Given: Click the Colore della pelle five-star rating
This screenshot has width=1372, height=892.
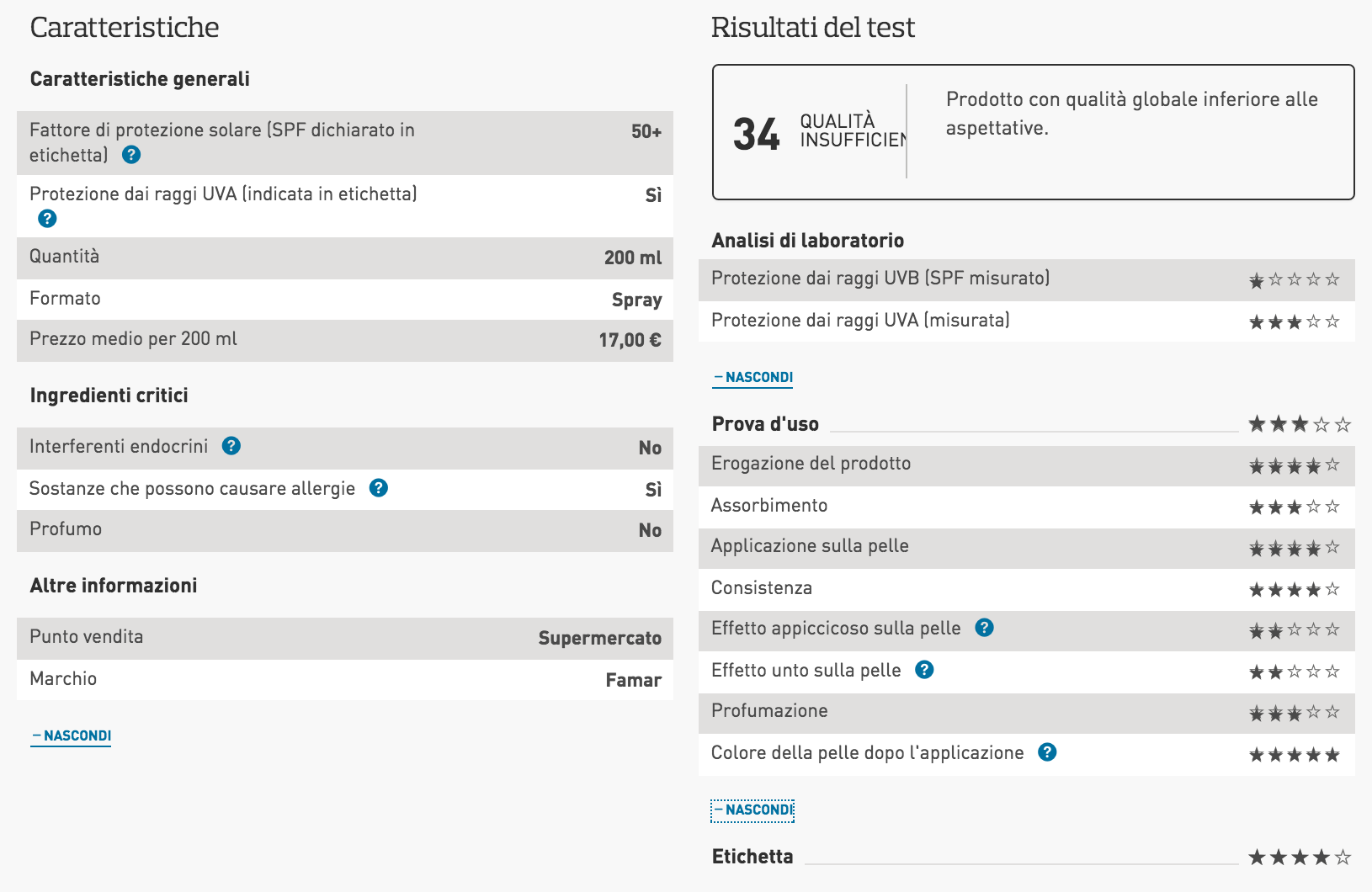Looking at the screenshot, I should [1295, 755].
